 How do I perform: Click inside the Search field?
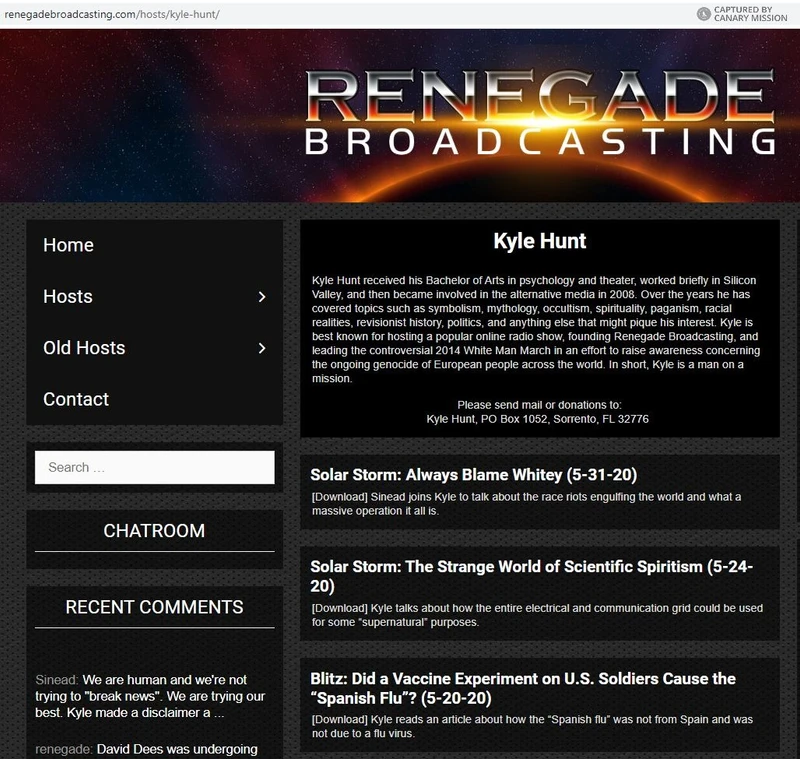[154, 467]
